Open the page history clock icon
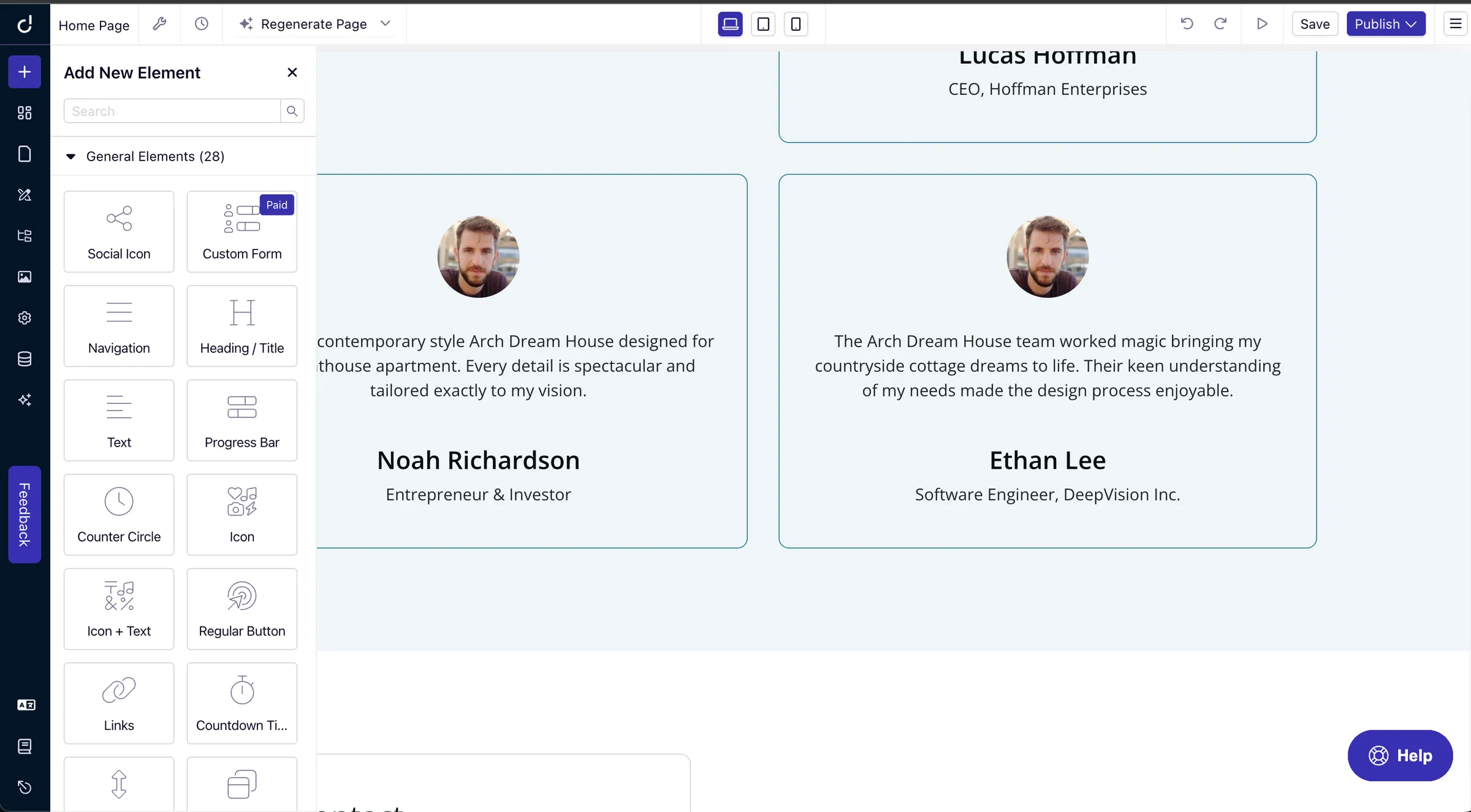This screenshot has width=1471, height=812. tap(202, 24)
